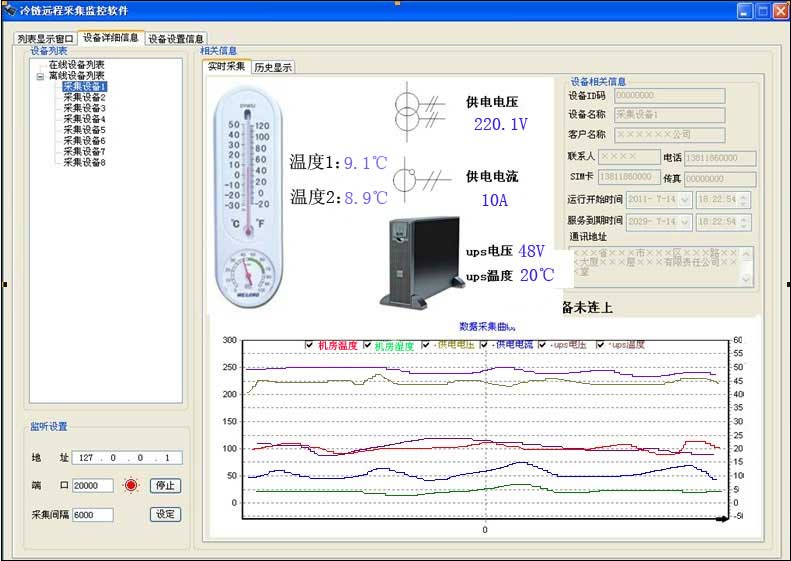This screenshot has height=561, width=791.
Task: Click the 客户名称 field
Action: pyautogui.click(x=669, y=135)
